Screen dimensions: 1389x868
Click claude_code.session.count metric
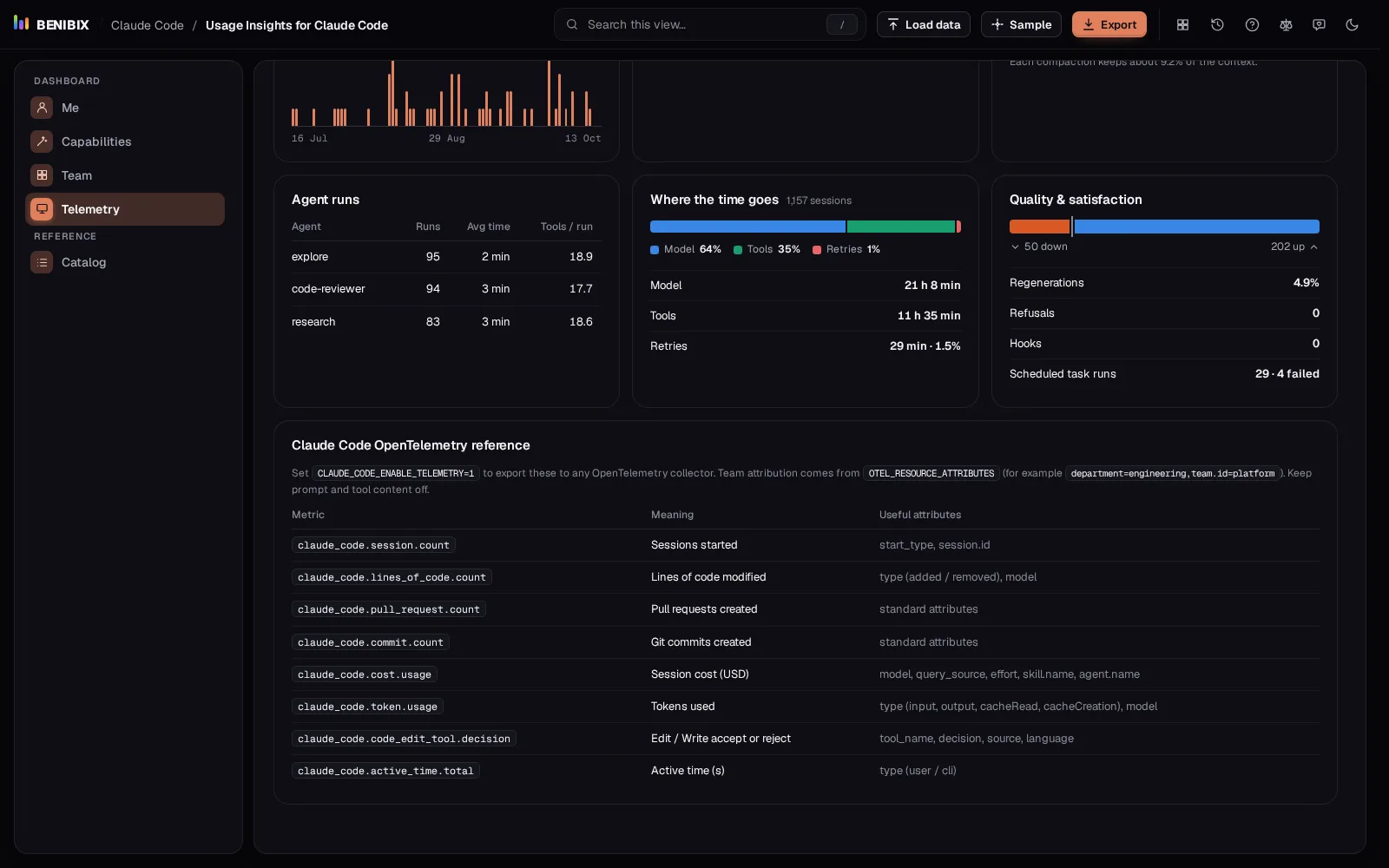point(373,545)
